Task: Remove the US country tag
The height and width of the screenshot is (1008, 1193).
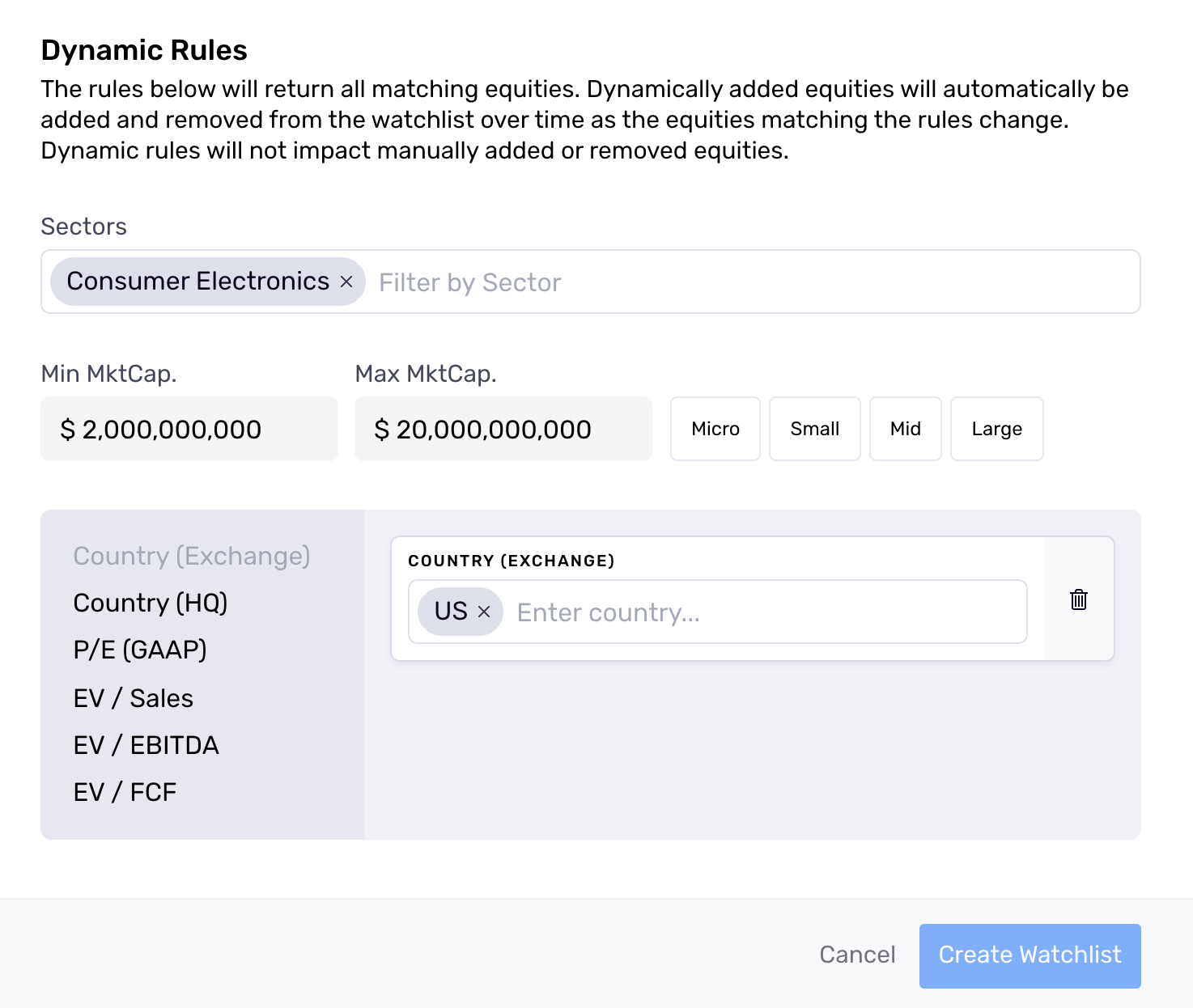Action: coord(484,612)
